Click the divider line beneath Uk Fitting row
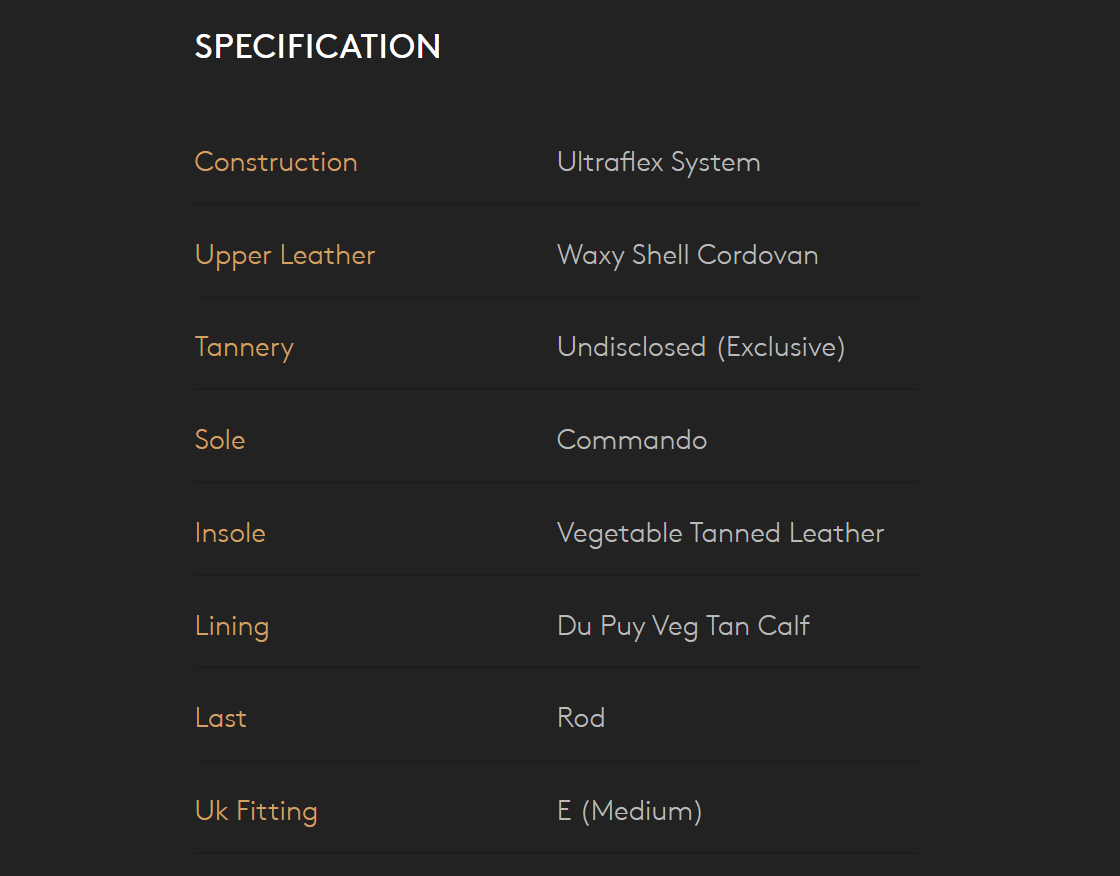Viewport: 1120px width, 876px height. pyautogui.click(x=556, y=853)
